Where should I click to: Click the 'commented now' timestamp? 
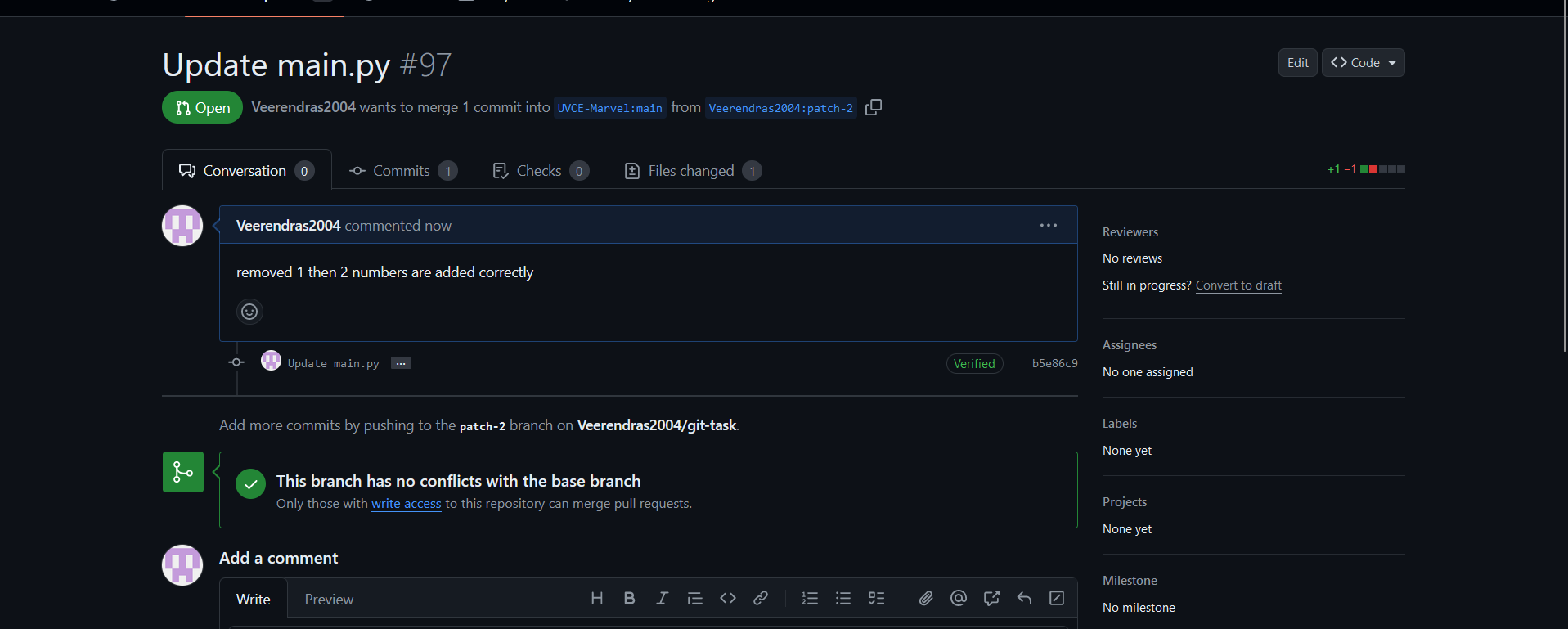click(x=398, y=225)
